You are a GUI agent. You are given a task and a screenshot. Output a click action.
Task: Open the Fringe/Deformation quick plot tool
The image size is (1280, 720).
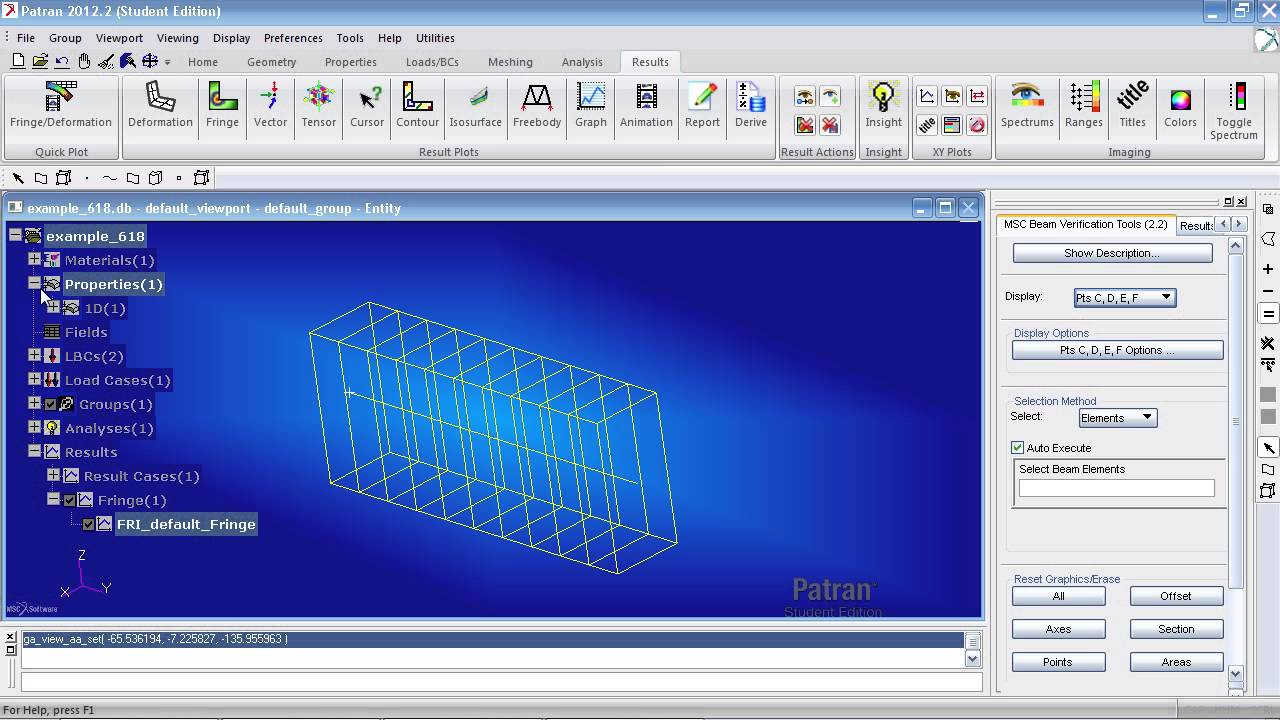pyautogui.click(x=61, y=106)
